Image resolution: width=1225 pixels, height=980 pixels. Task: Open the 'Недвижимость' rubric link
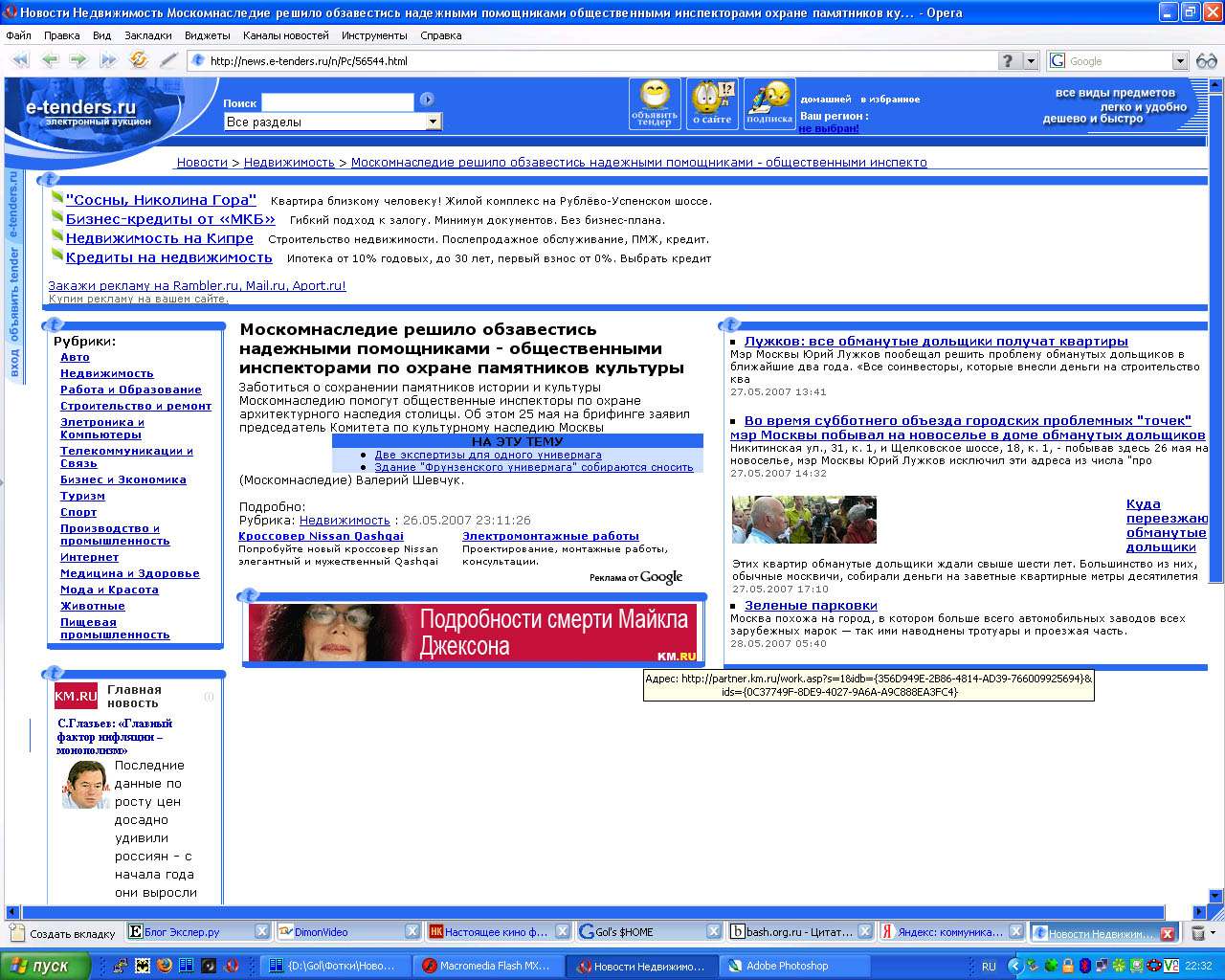coord(107,373)
